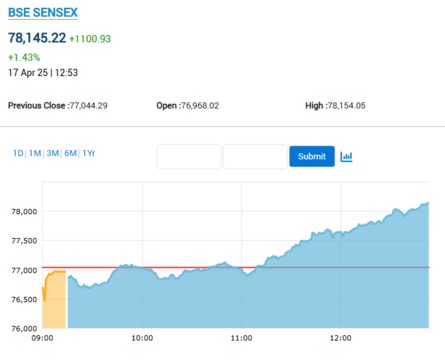Click the 12:00 time axis label
Image resolution: width=445 pixels, height=363 pixels.
pyautogui.click(x=341, y=338)
